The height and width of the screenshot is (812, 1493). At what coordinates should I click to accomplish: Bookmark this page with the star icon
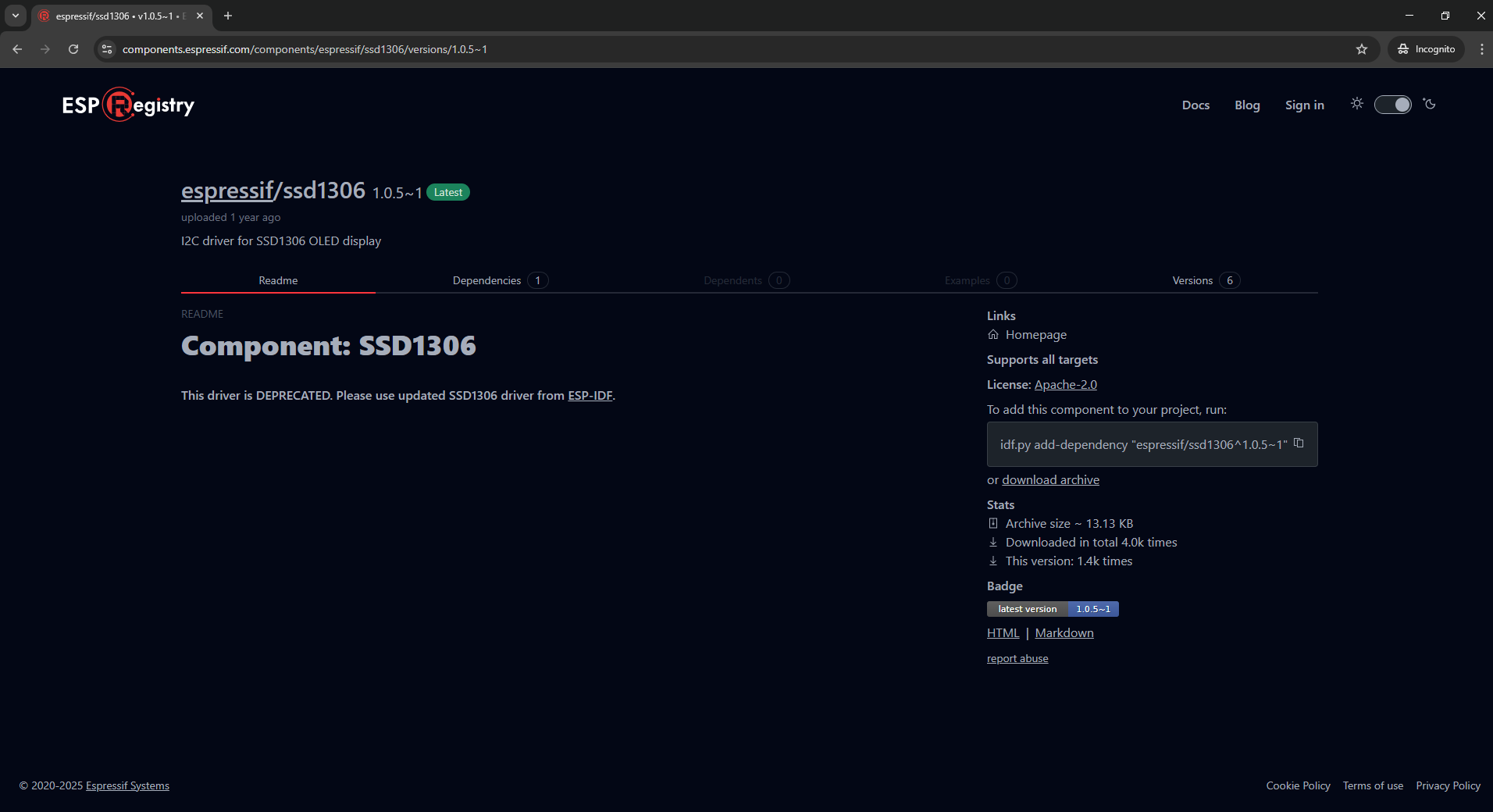pyautogui.click(x=1362, y=49)
